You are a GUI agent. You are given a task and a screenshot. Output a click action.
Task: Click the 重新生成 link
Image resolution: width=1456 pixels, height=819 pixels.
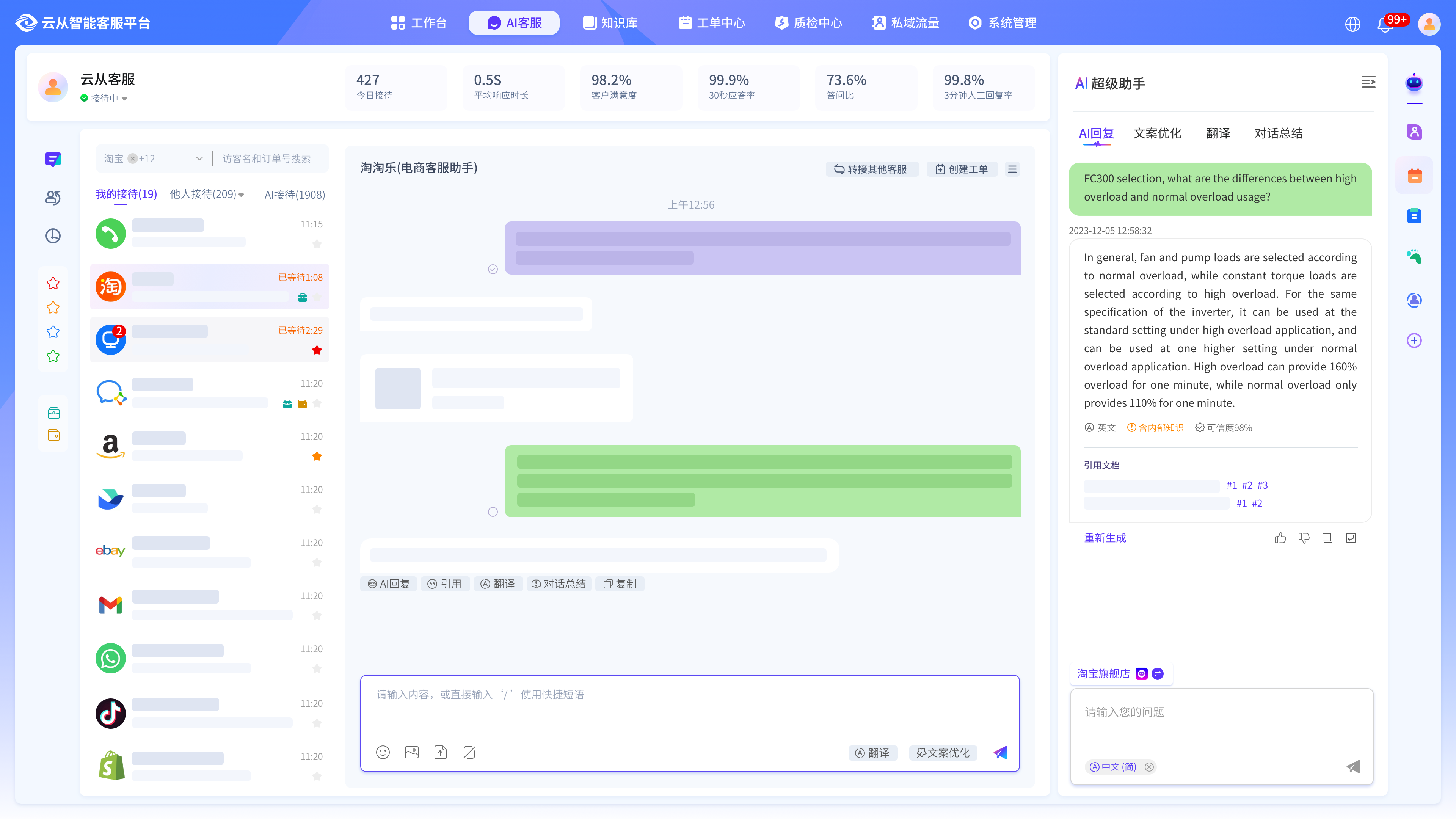[x=1105, y=538]
